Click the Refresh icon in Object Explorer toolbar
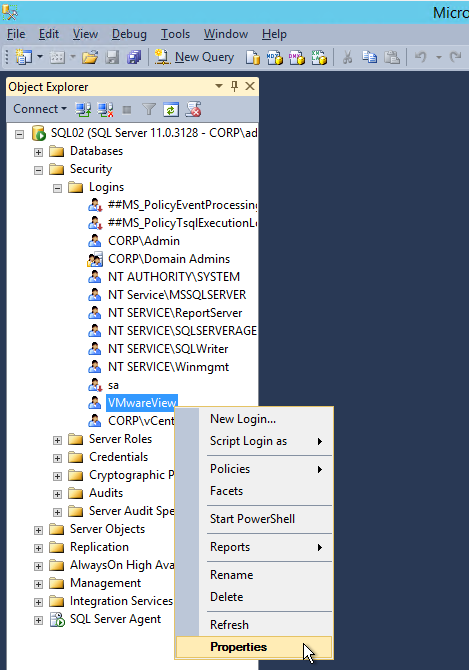 point(171,110)
